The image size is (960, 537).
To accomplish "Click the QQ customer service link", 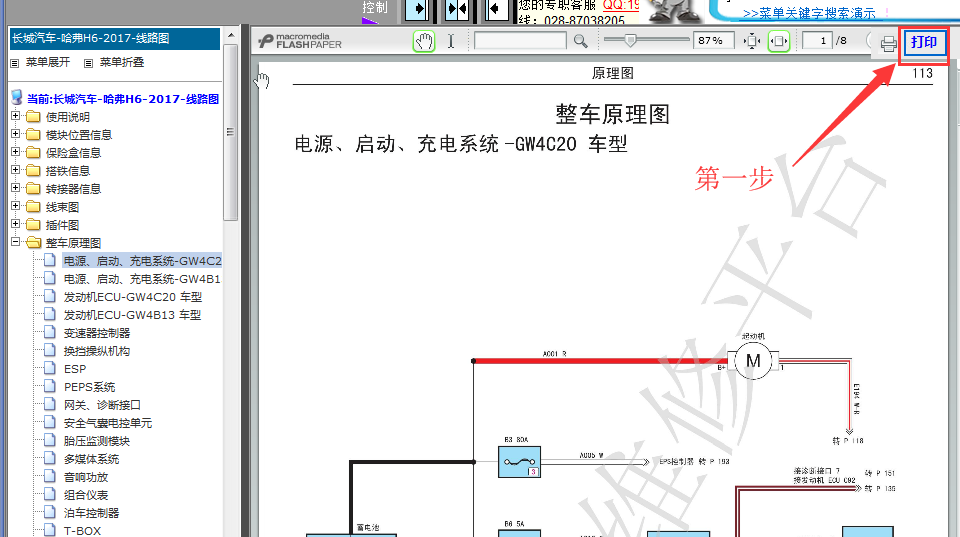I will (621, 6).
